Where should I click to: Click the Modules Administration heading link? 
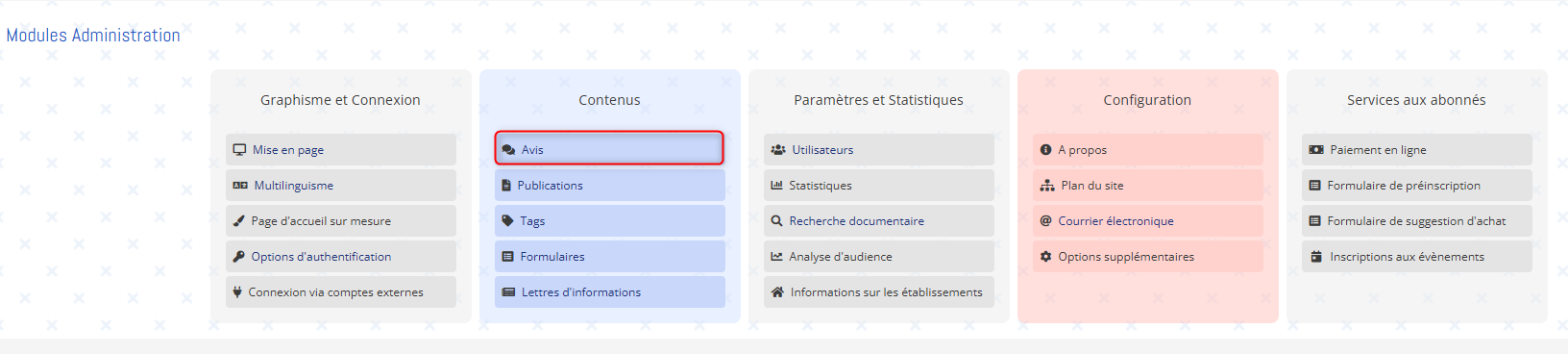click(93, 36)
